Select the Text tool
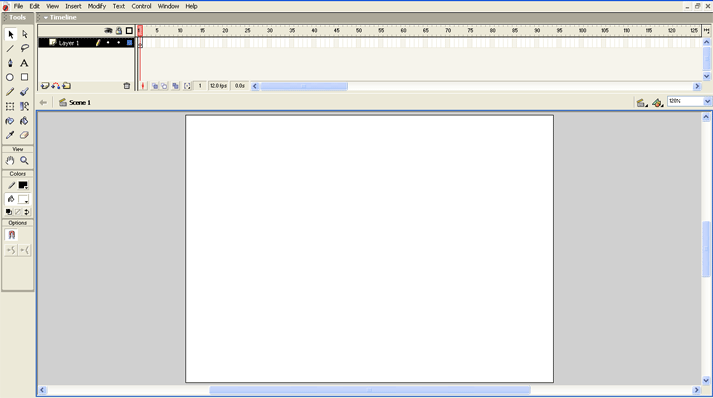The image size is (713, 398). tap(24, 63)
